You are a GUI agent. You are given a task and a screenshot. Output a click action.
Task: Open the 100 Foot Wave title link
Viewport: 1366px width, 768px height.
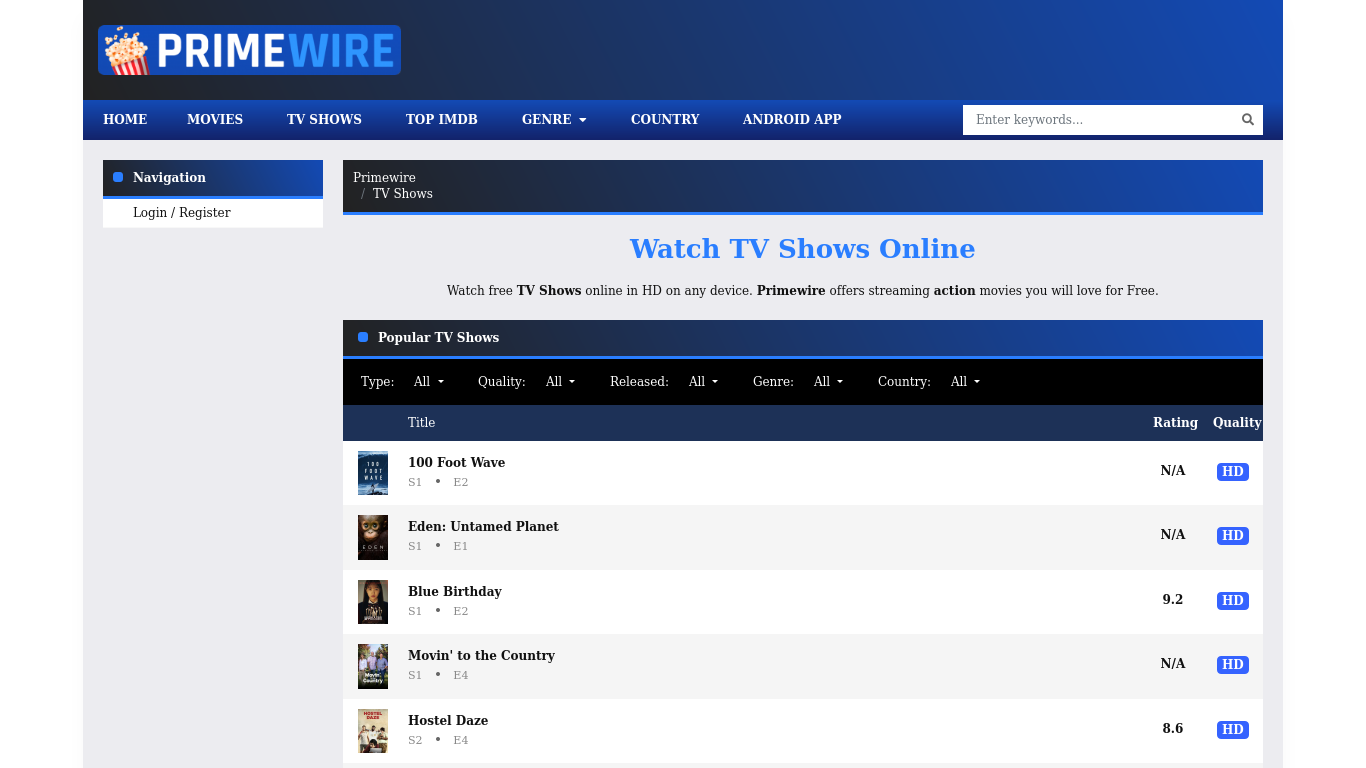456,463
